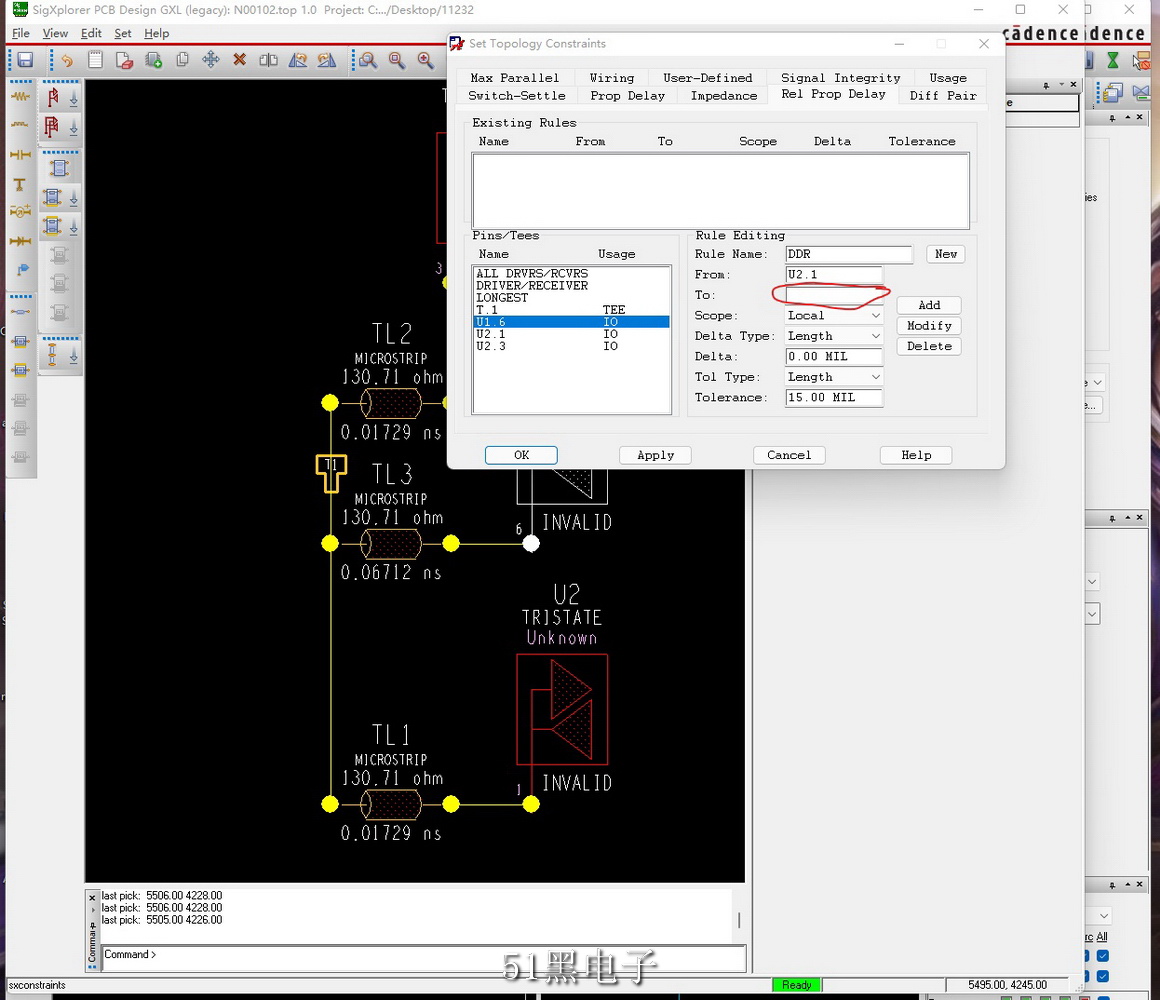Viewport: 1160px width, 1000px height.
Task: Switch to the Signal Integrity tab
Action: pyautogui.click(x=840, y=78)
